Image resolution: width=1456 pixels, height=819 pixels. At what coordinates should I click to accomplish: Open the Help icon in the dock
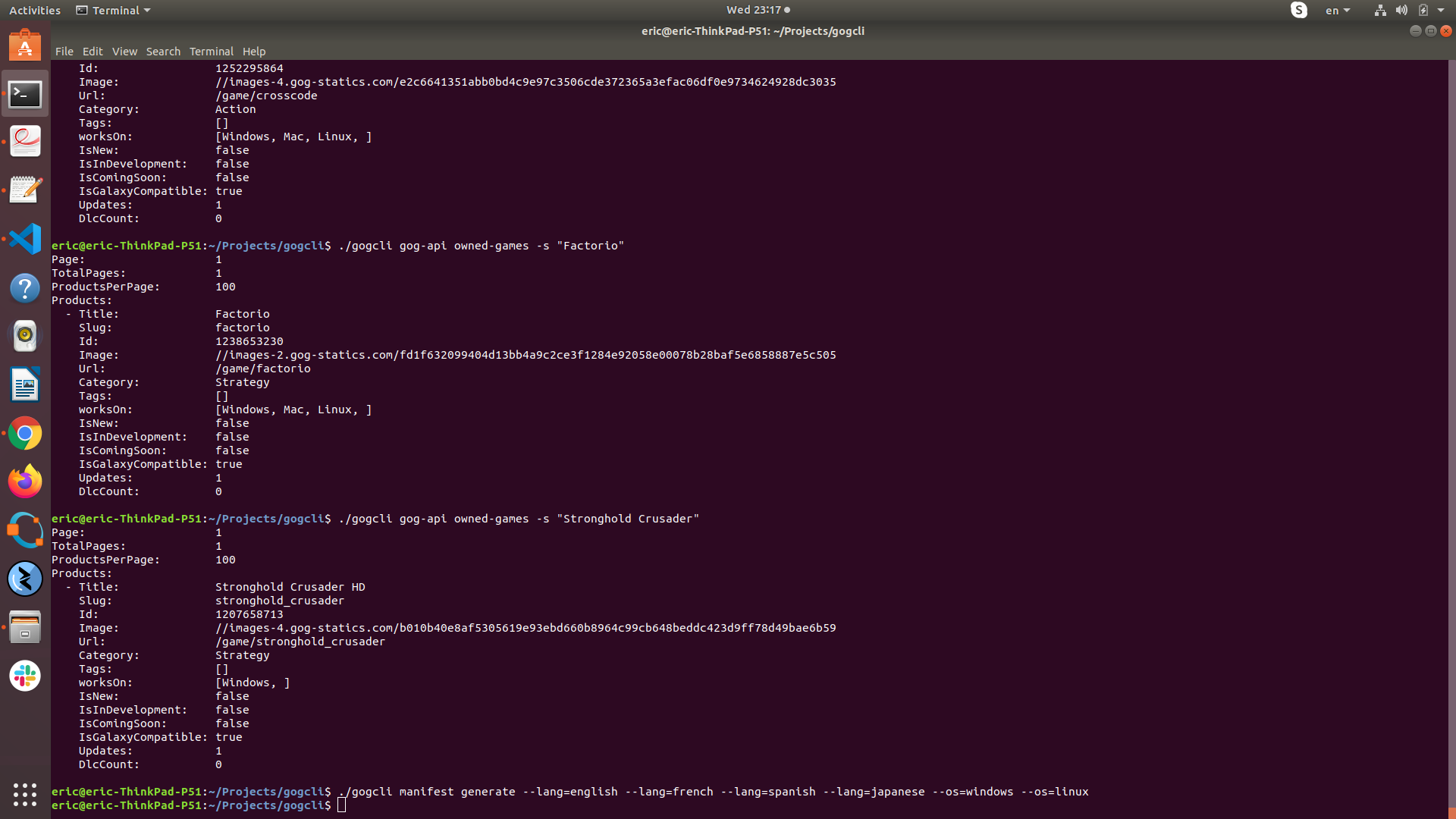(x=25, y=288)
